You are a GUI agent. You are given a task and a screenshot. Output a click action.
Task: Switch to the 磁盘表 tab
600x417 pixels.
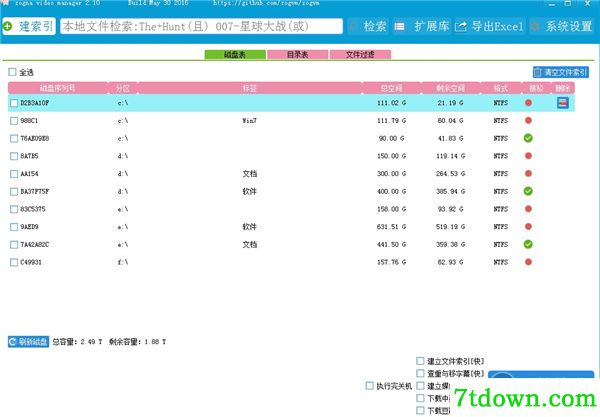[235, 55]
